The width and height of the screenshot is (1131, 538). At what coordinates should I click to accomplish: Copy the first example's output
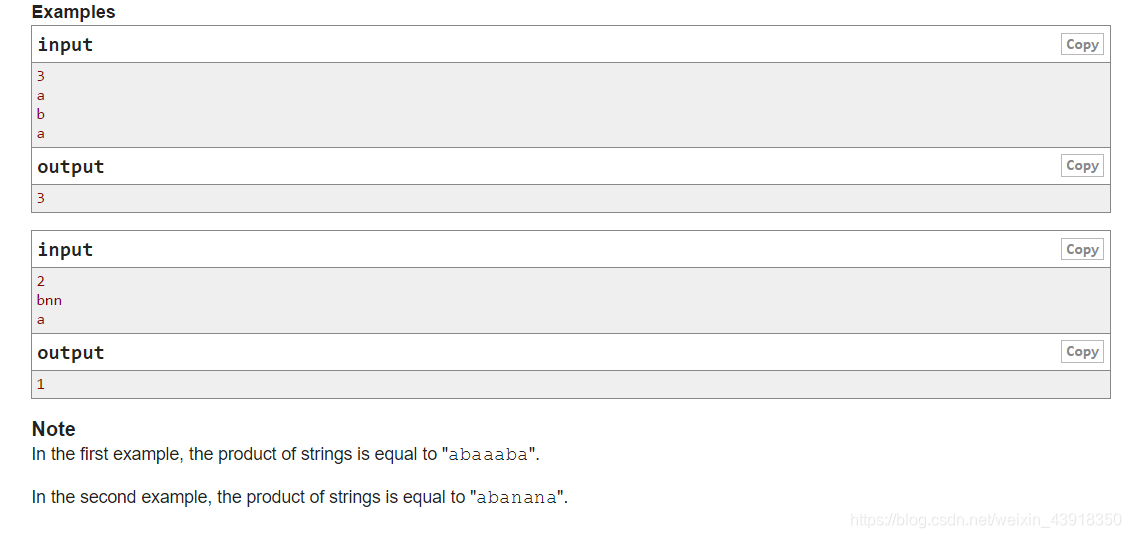[x=1082, y=166]
